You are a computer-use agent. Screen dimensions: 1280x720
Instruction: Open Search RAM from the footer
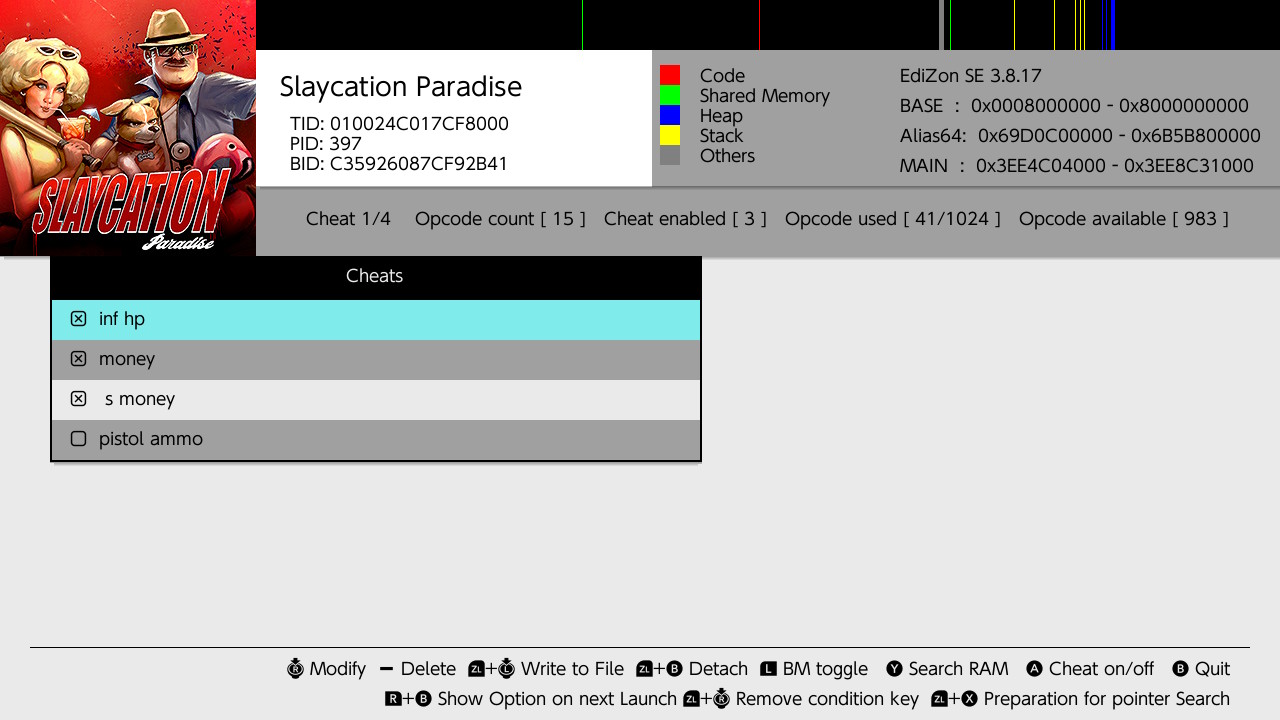pyautogui.click(x=958, y=669)
